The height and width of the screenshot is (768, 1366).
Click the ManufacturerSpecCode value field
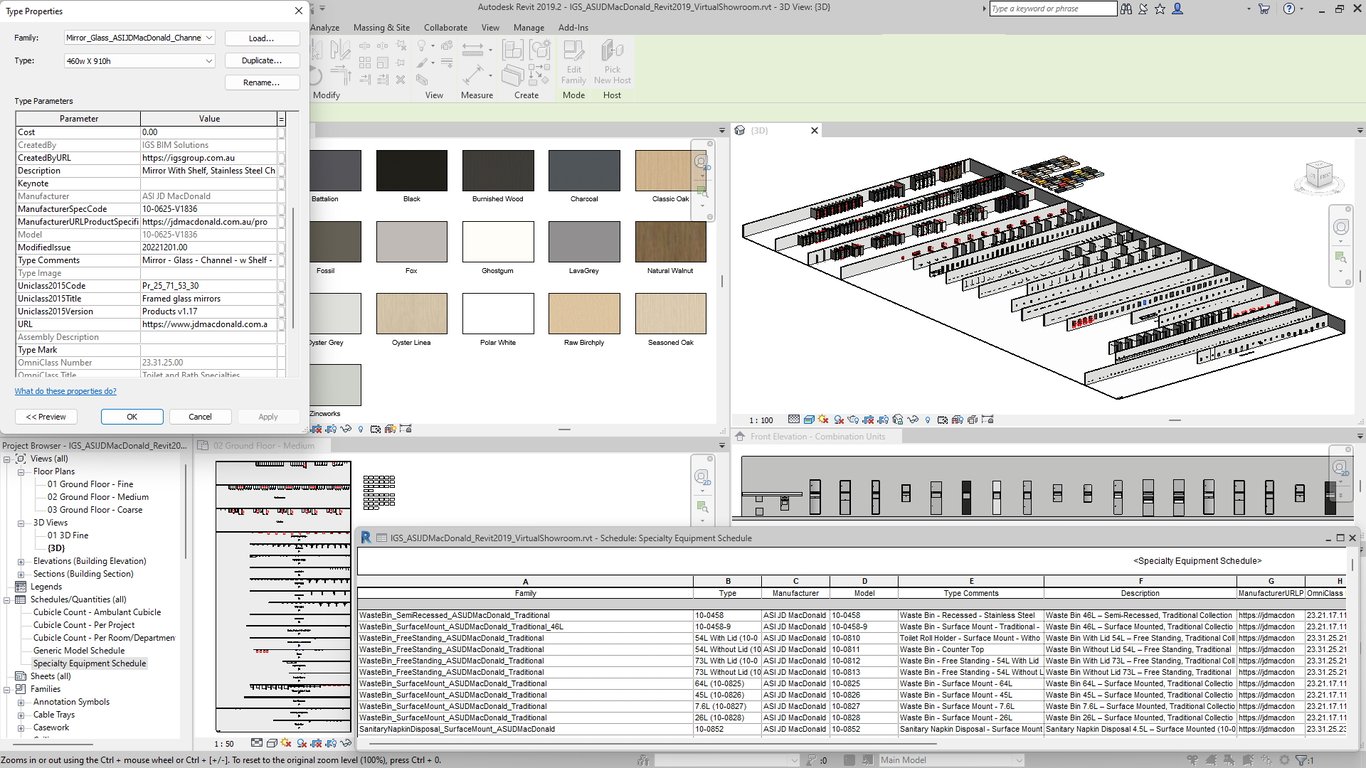tap(208, 209)
